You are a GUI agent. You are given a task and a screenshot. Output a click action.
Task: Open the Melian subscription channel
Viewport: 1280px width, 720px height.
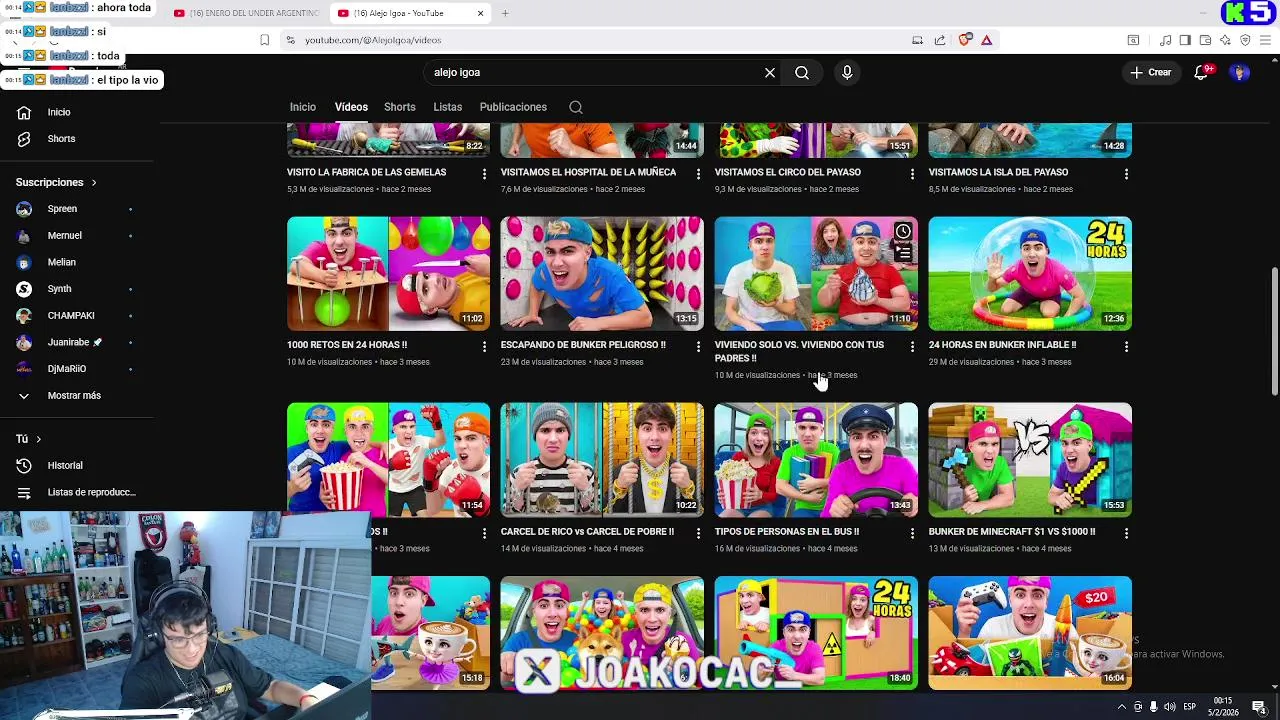click(77, 262)
